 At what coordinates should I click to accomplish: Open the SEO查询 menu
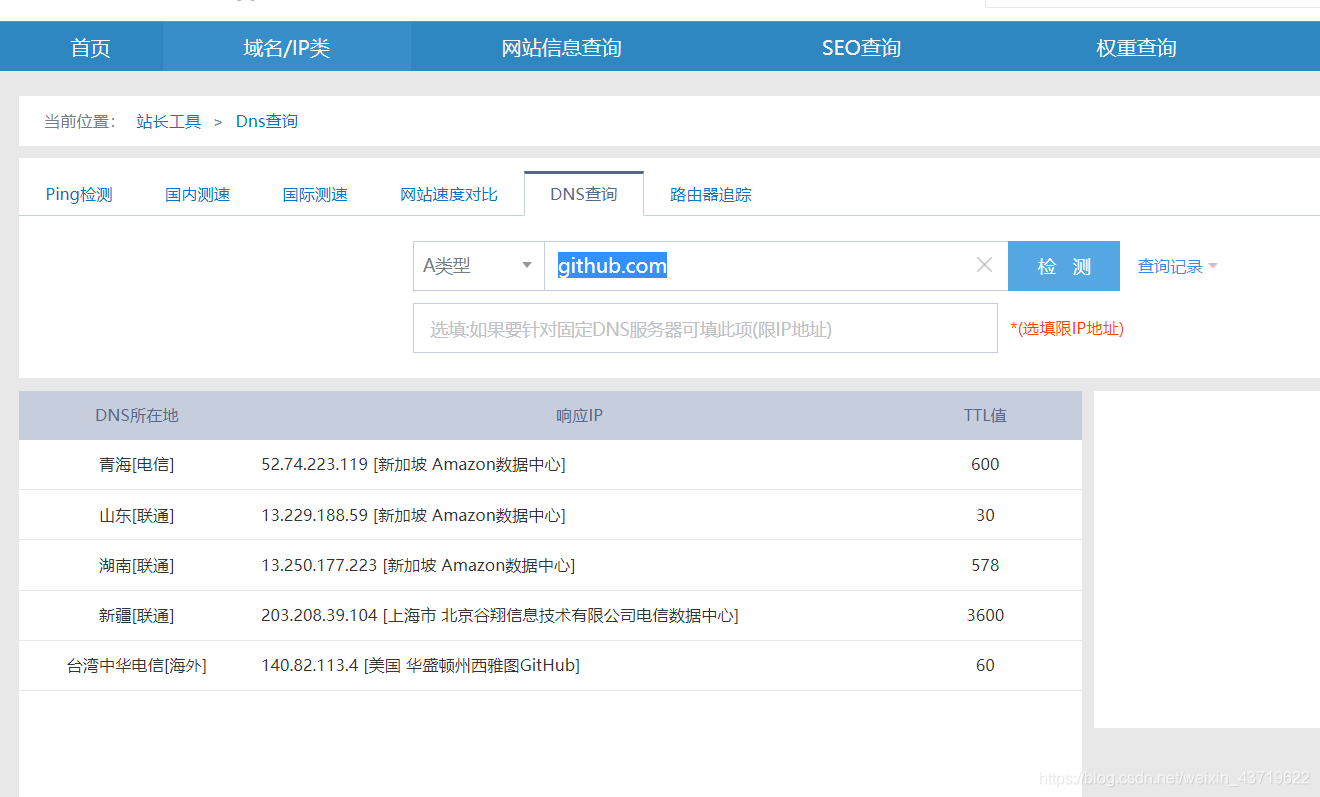click(861, 46)
